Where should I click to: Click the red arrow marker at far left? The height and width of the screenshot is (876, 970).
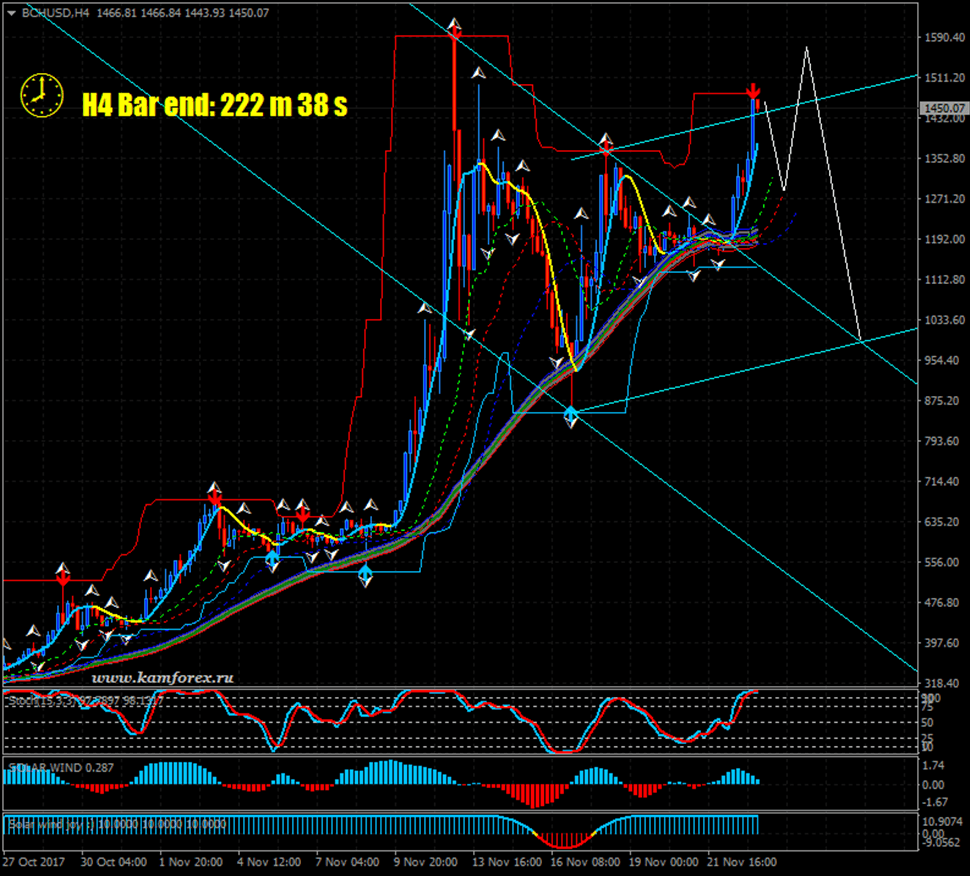click(x=63, y=576)
